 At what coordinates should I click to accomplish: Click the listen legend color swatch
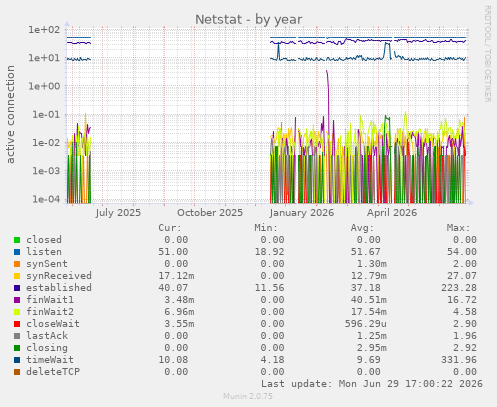[17, 252]
